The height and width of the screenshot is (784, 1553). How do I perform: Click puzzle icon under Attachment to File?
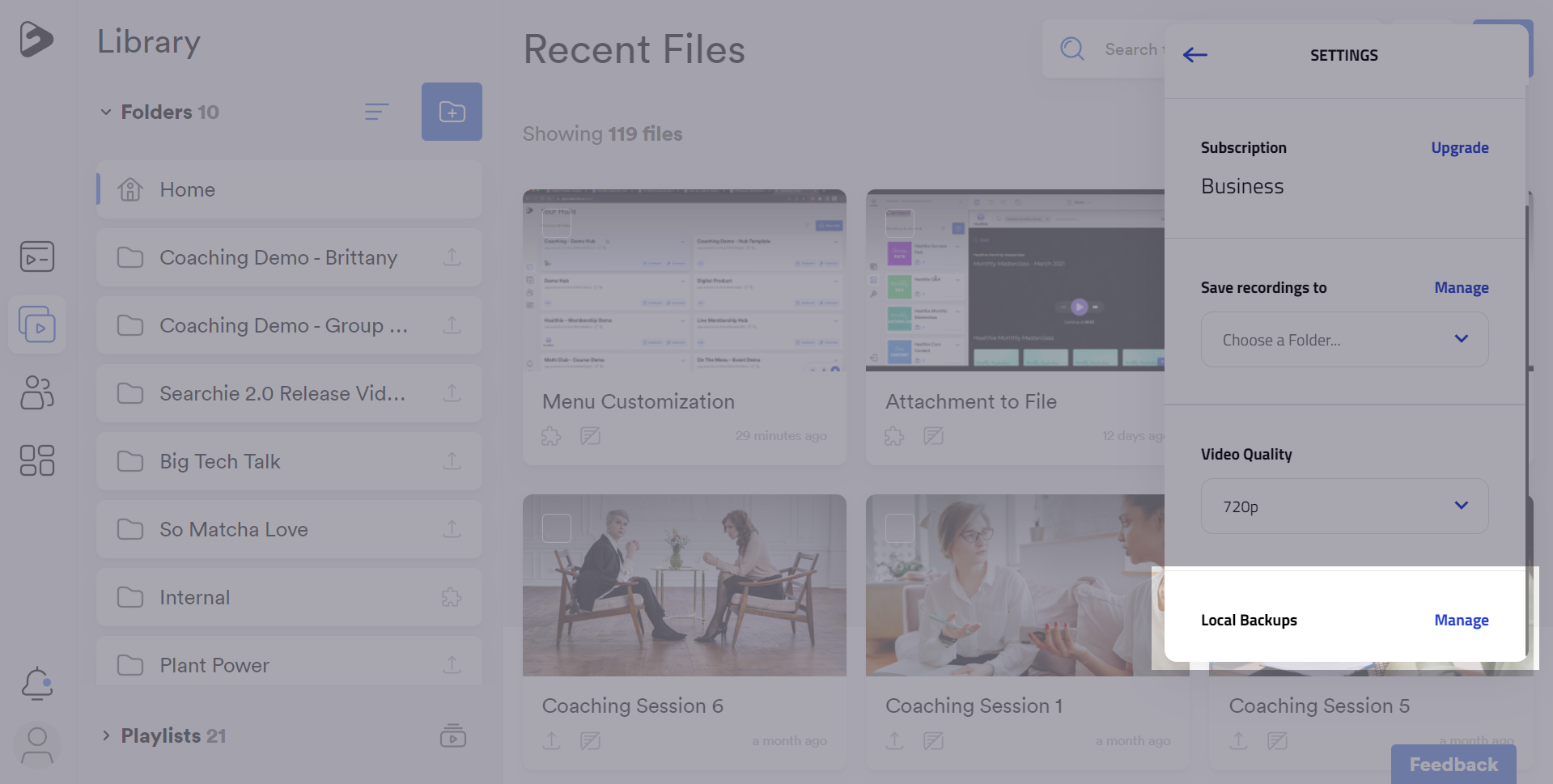point(894,436)
